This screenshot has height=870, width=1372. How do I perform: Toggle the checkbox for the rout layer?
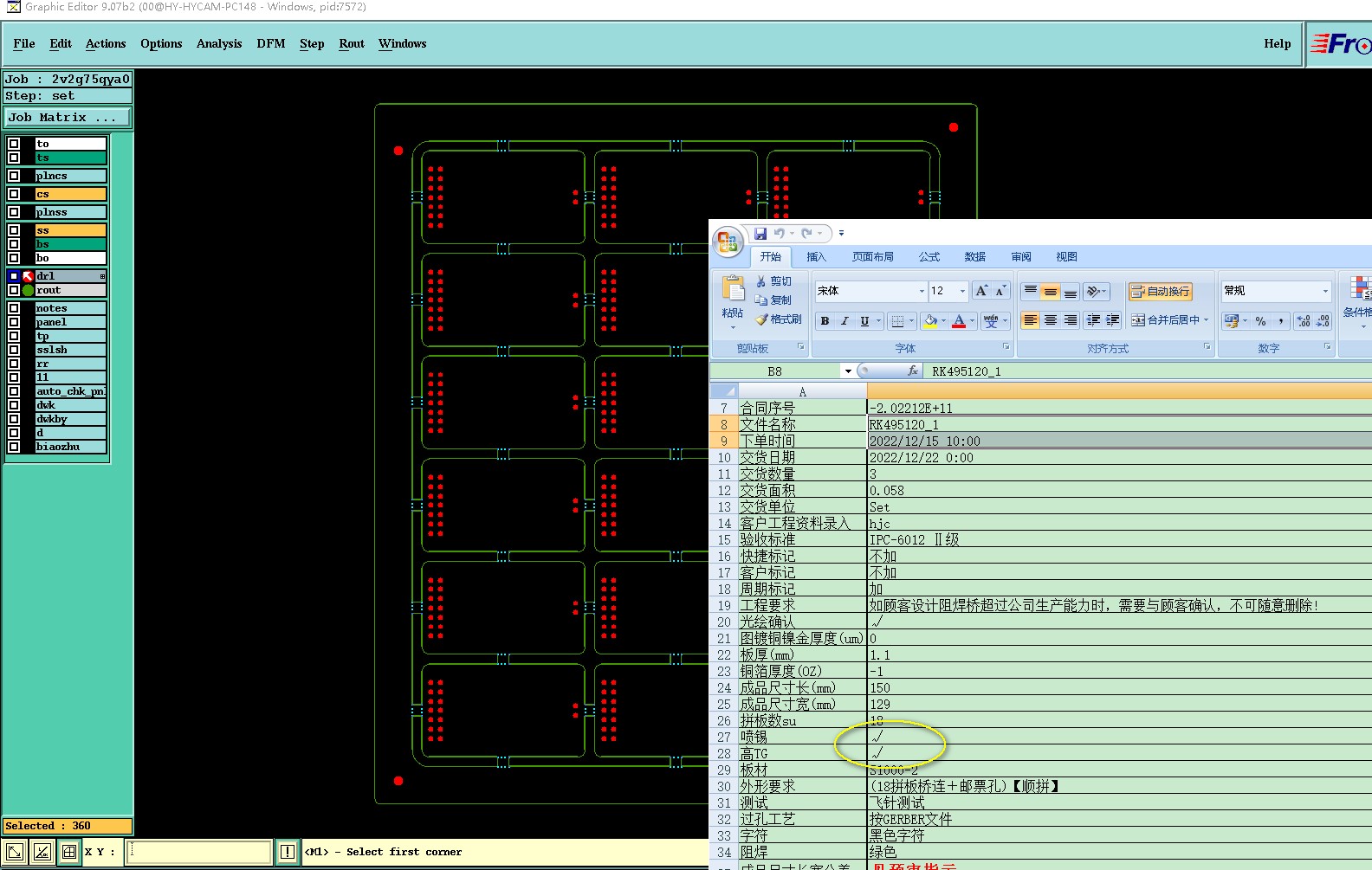(14, 290)
